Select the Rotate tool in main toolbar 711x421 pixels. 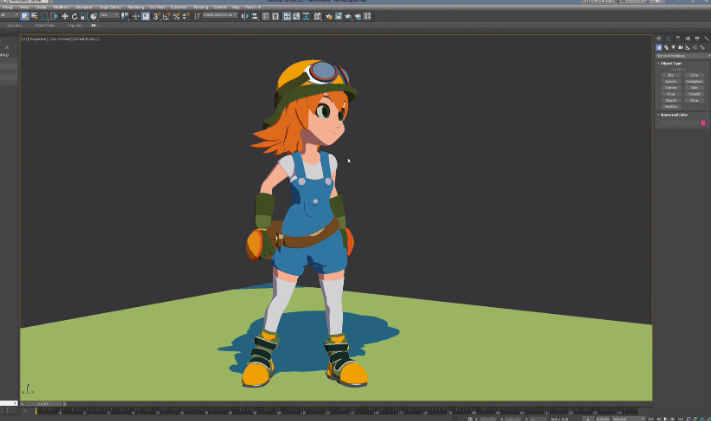[x=73, y=16]
